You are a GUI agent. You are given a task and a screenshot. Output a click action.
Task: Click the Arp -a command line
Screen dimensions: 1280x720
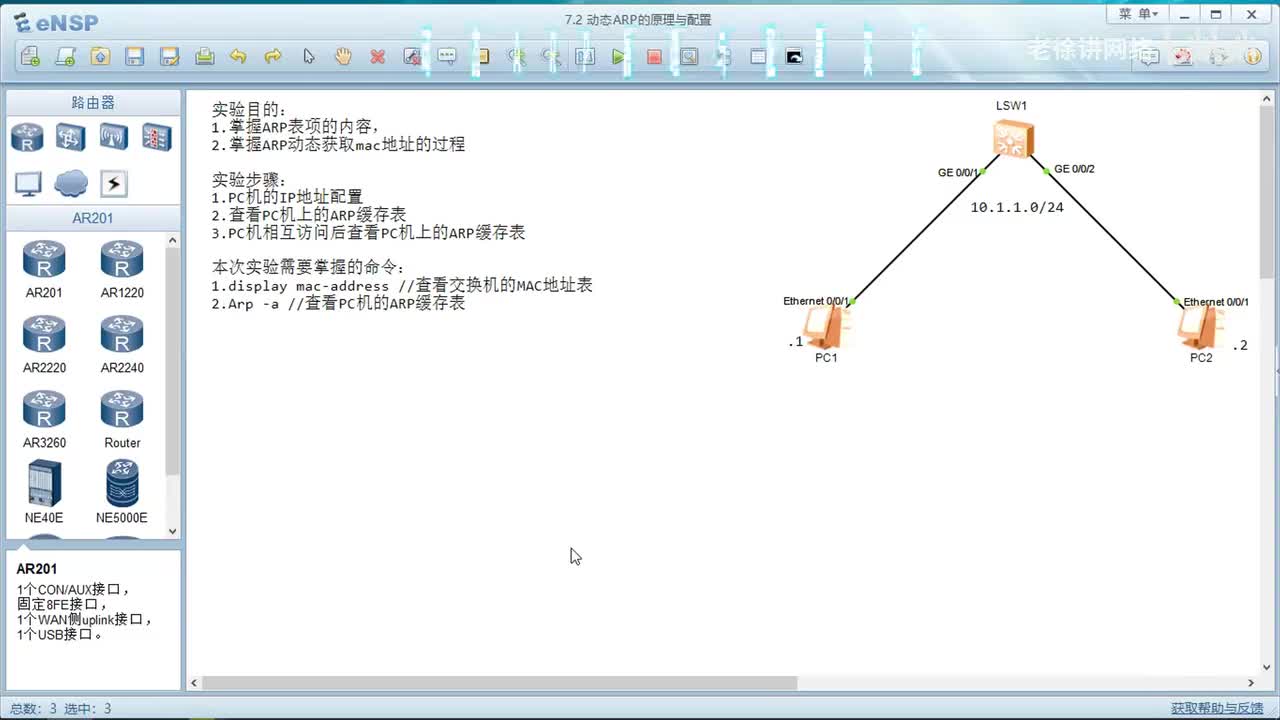[338, 303]
